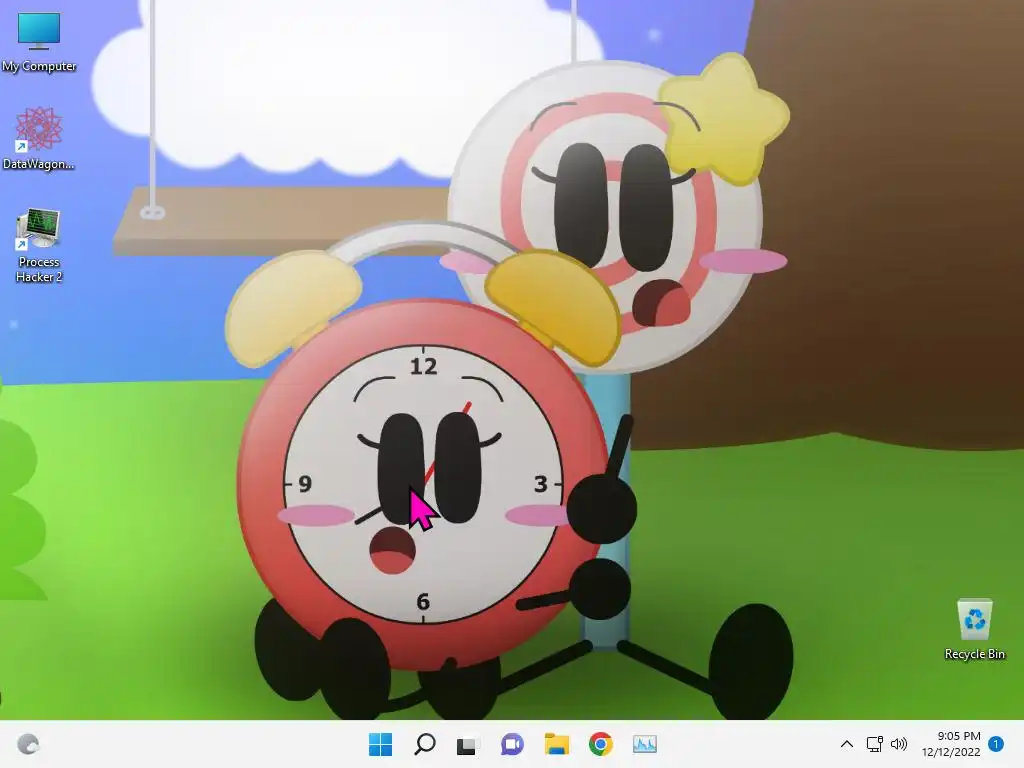1024x768 pixels.
Task: Select the Process Hacker 2 shortcut
Action: click(x=39, y=246)
